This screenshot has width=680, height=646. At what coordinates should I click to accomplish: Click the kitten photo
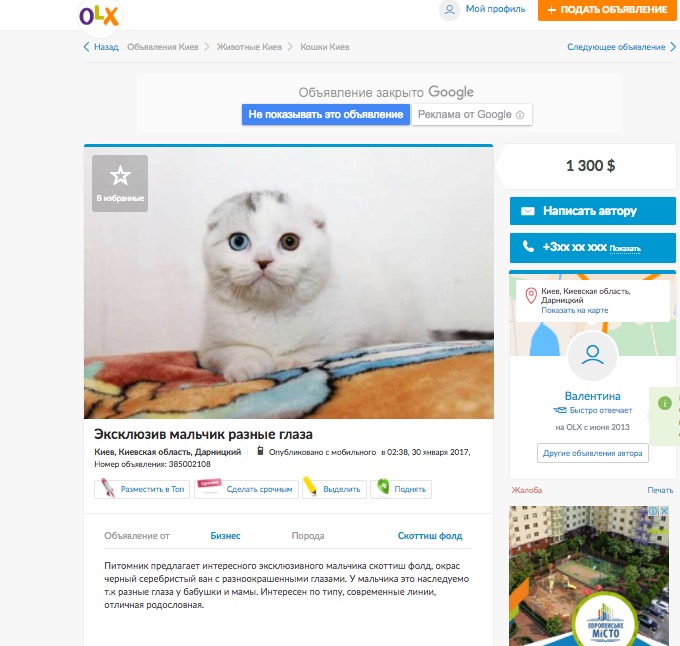pyautogui.click(x=289, y=283)
